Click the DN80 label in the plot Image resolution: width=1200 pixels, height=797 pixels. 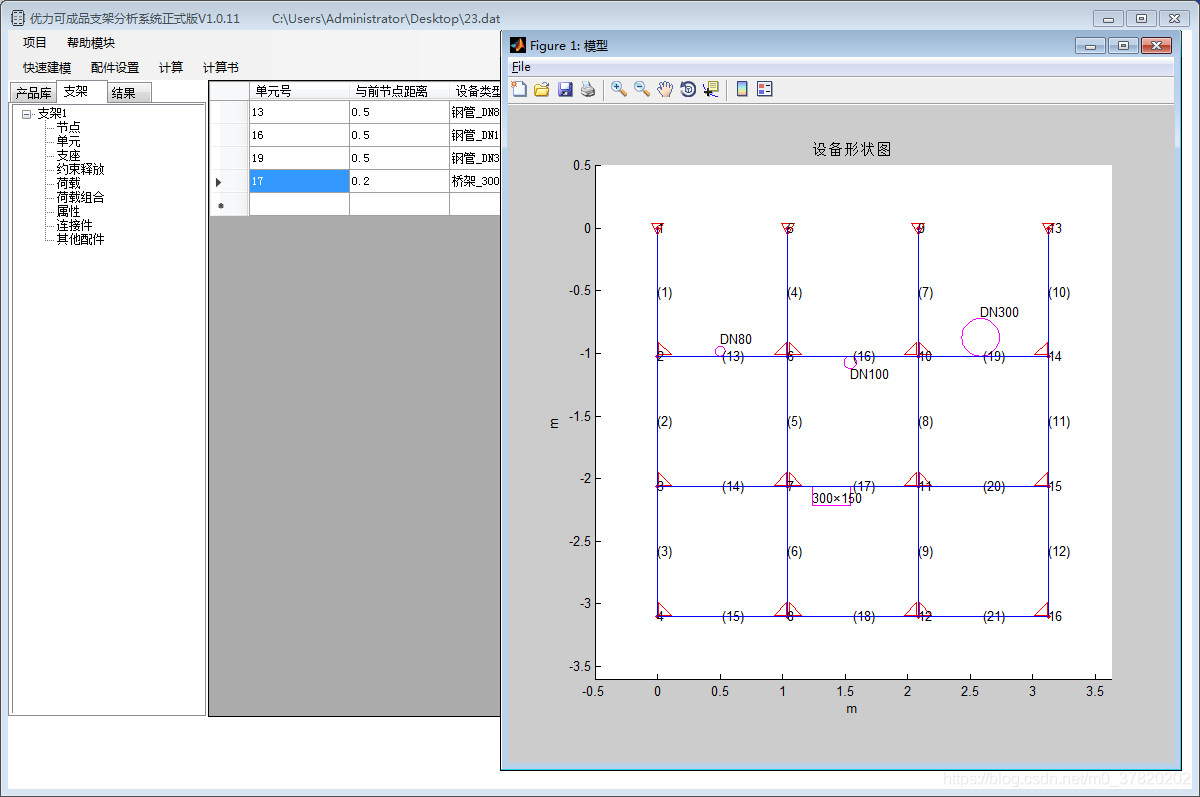coord(735,340)
